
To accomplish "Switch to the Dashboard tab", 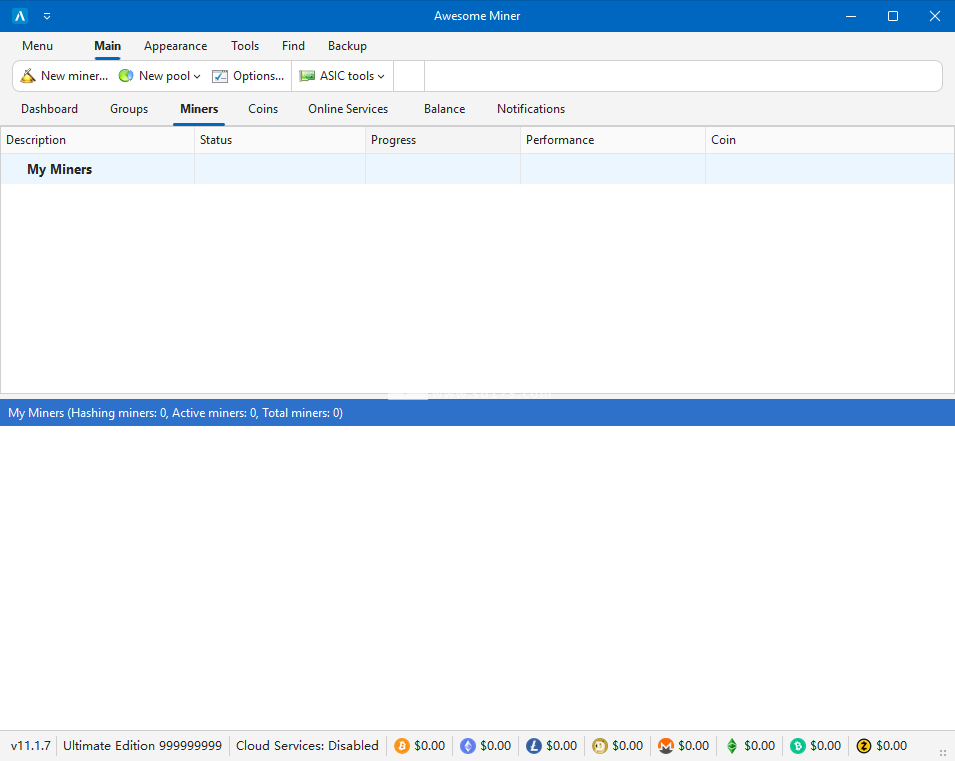I will pos(49,108).
